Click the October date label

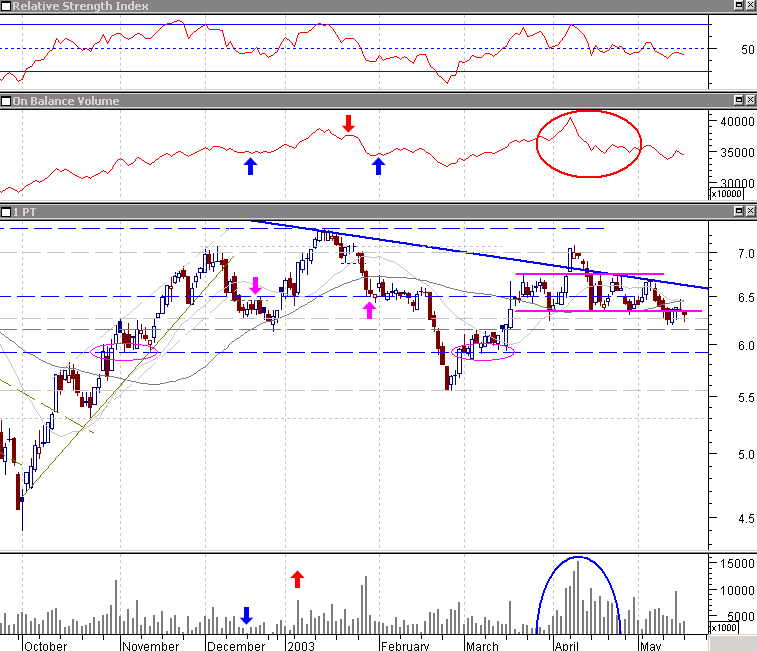(45, 646)
